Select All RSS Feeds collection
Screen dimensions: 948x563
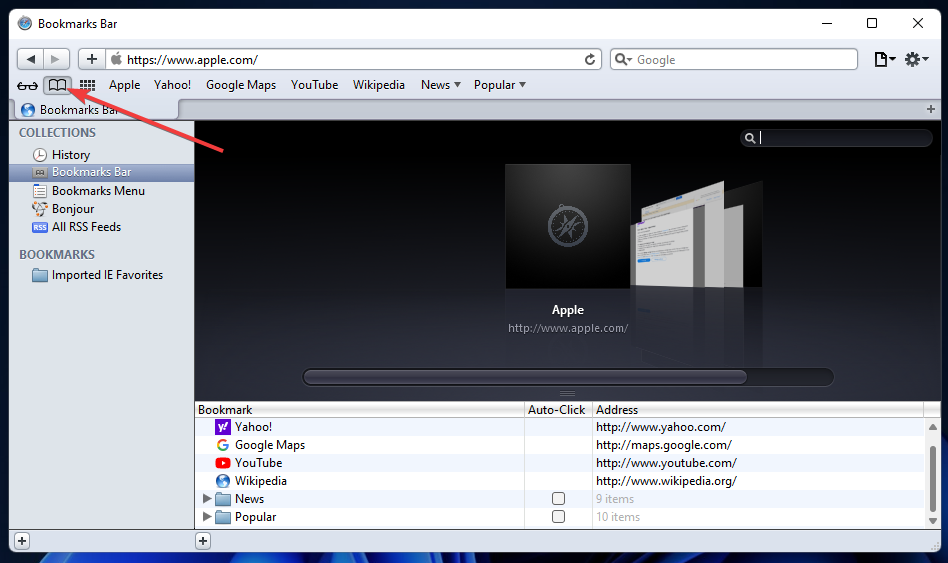pyautogui.click(x=102, y=227)
